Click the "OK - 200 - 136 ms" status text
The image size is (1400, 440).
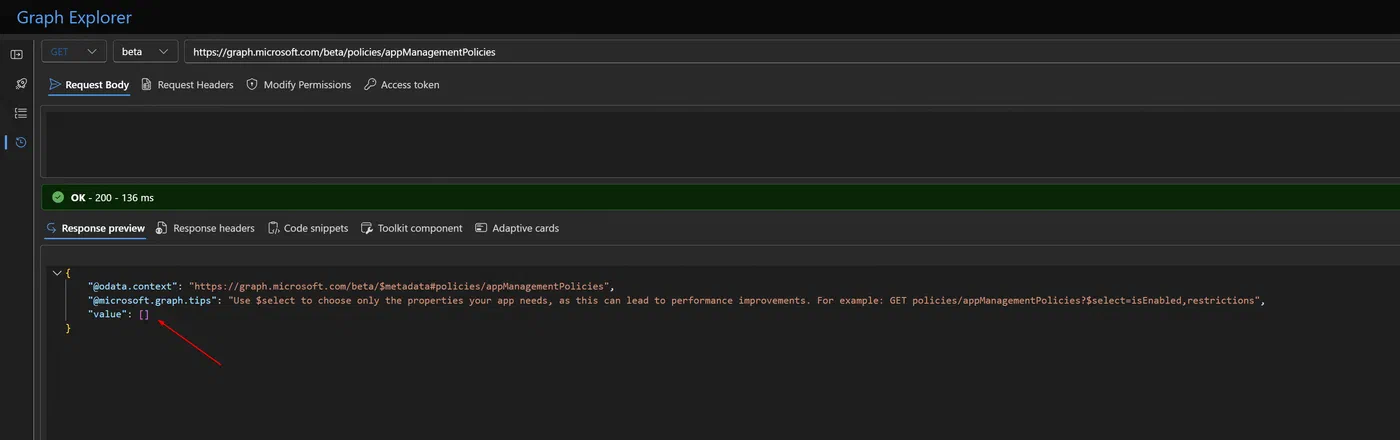click(x=112, y=198)
